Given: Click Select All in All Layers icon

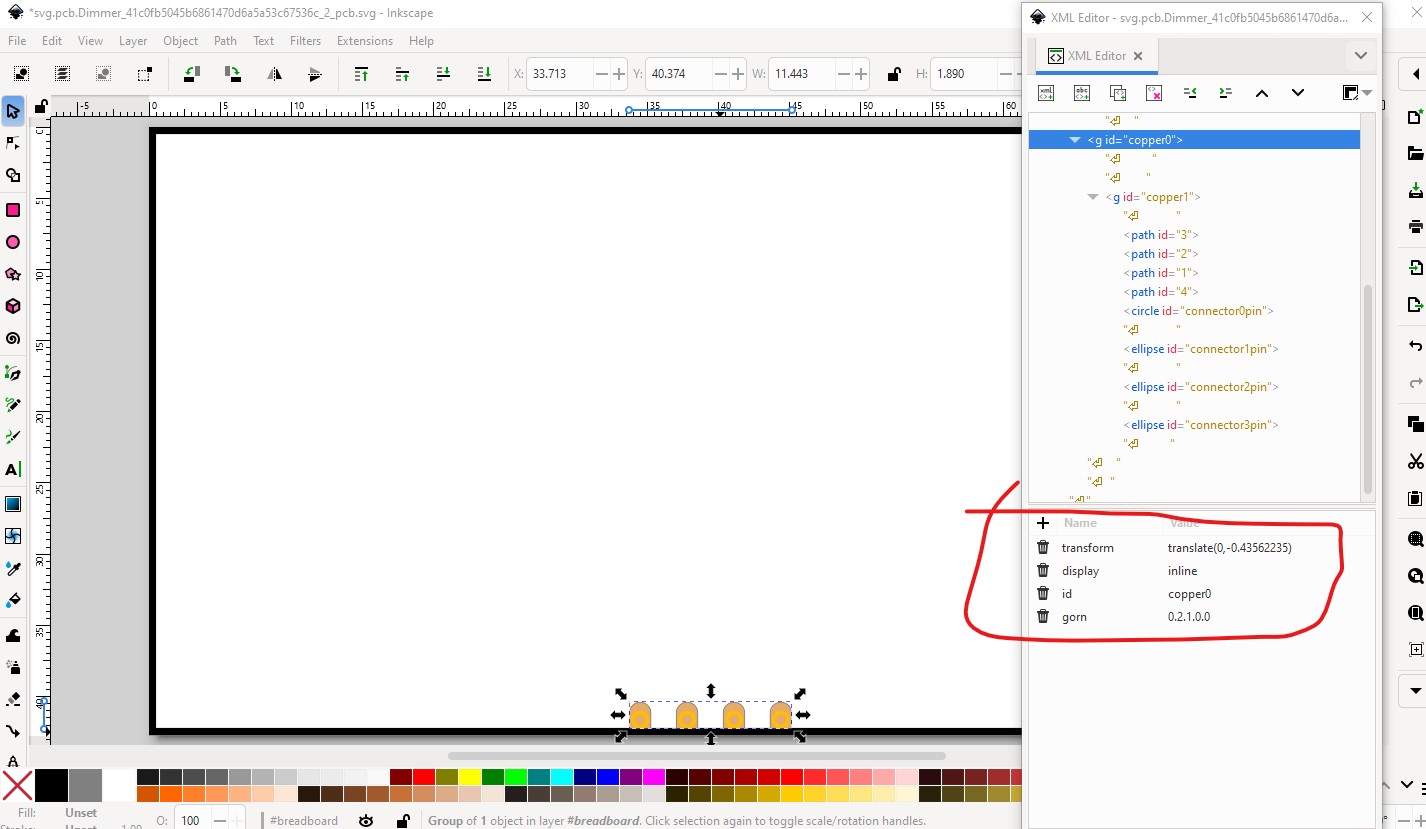Looking at the screenshot, I should click(x=62, y=74).
